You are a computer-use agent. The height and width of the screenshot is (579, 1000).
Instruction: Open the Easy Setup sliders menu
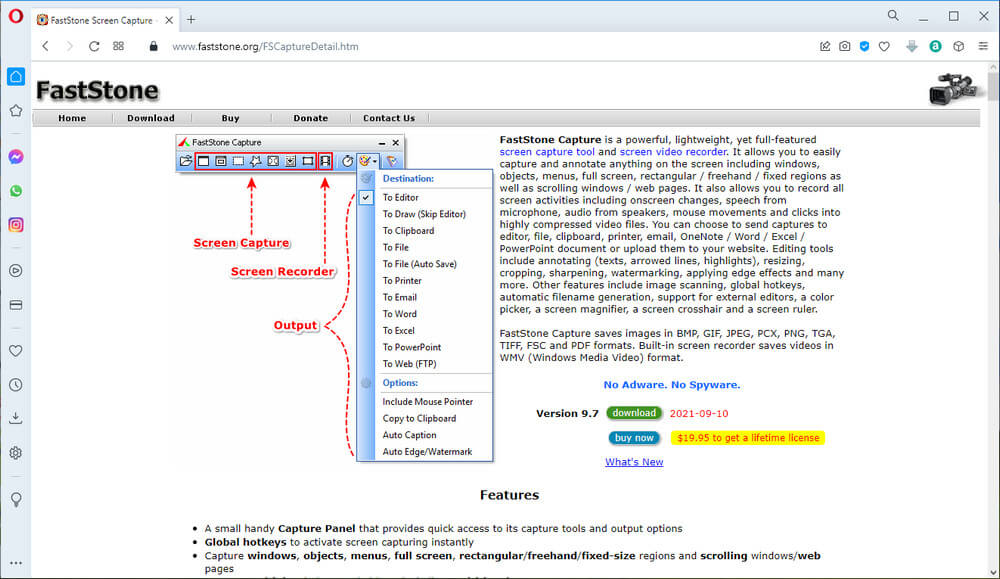pos(983,46)
